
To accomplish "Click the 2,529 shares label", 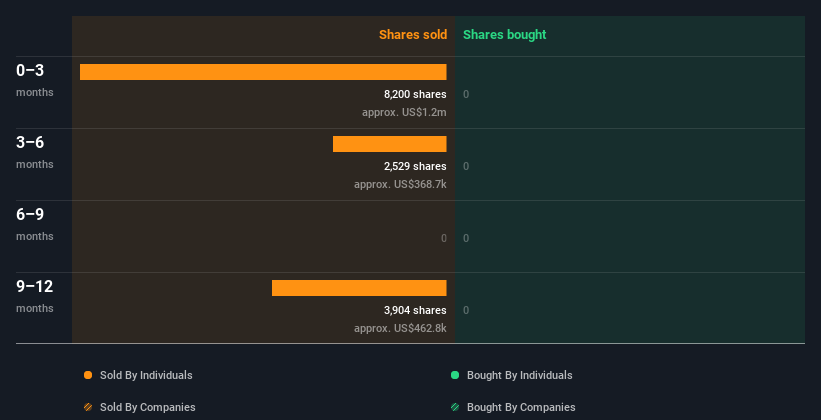I will [x=415, y=166].
